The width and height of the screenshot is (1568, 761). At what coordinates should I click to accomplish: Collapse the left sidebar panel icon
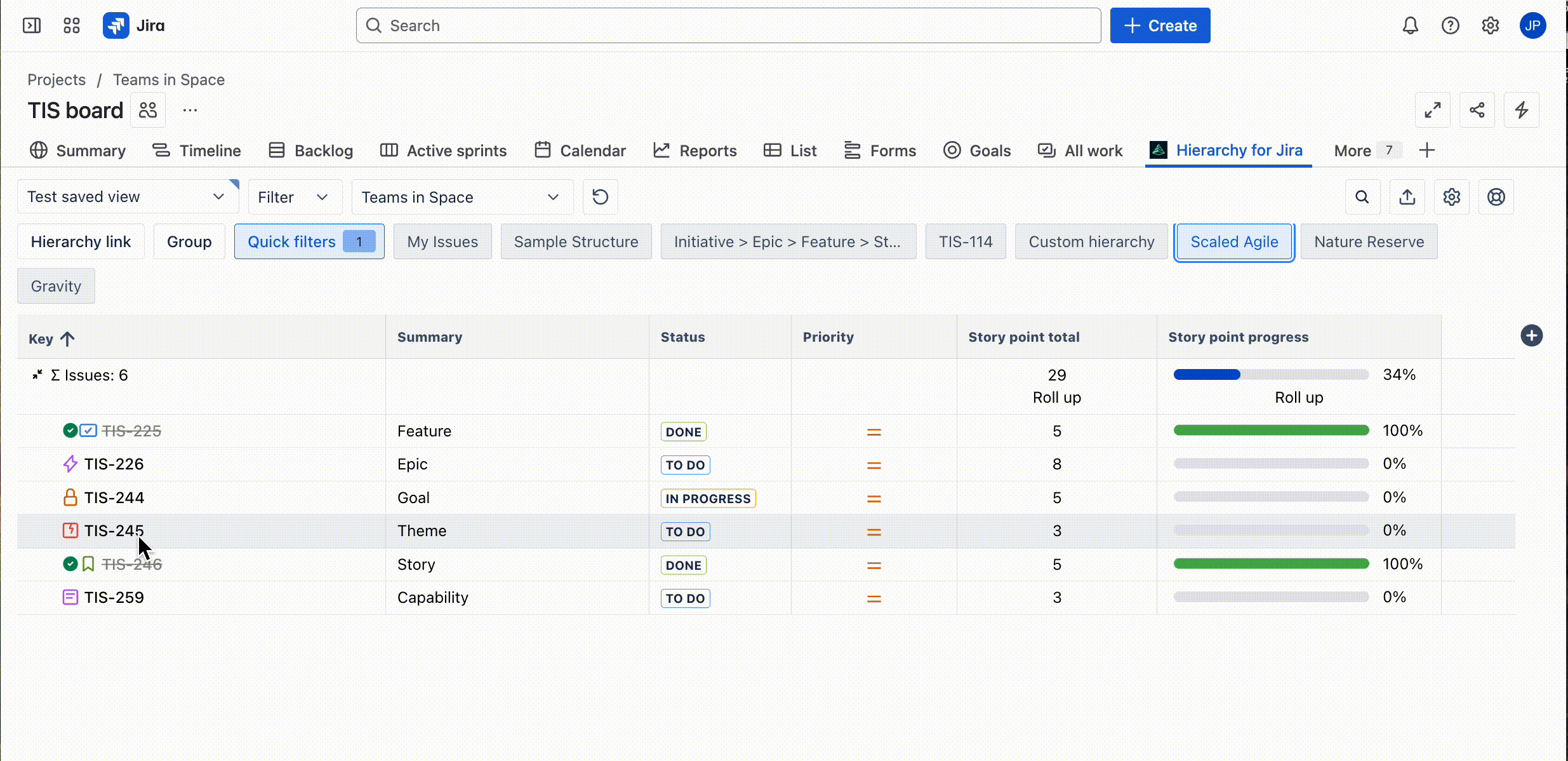tap(32, 25)
